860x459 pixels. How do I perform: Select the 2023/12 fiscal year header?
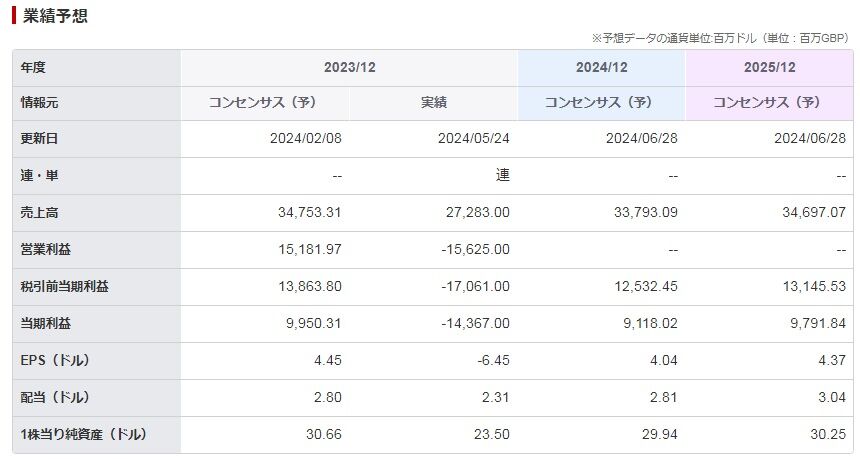point(349,67)
